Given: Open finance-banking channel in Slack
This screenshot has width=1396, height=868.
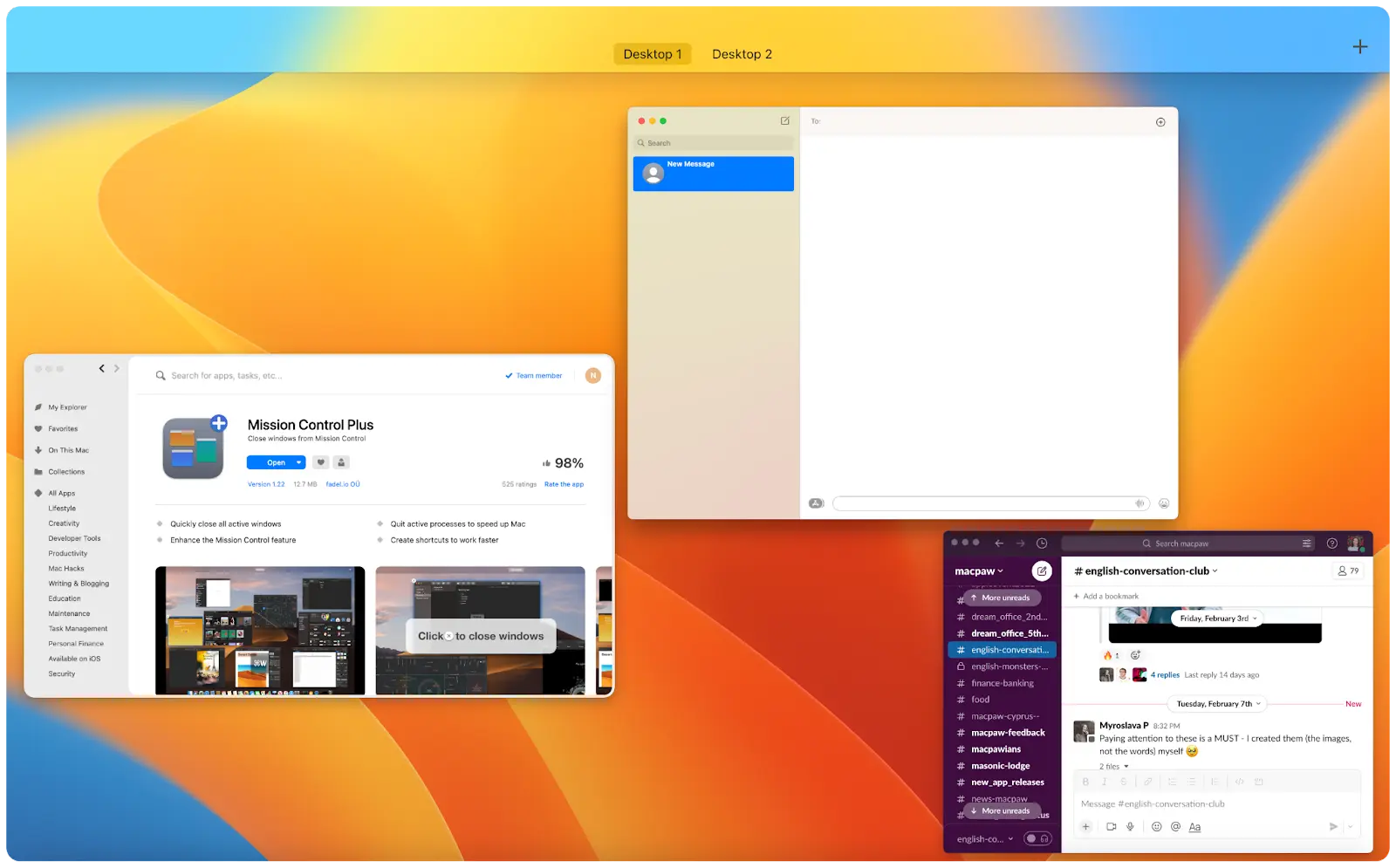Looking at the screenshot, I should click(1002, 683).
